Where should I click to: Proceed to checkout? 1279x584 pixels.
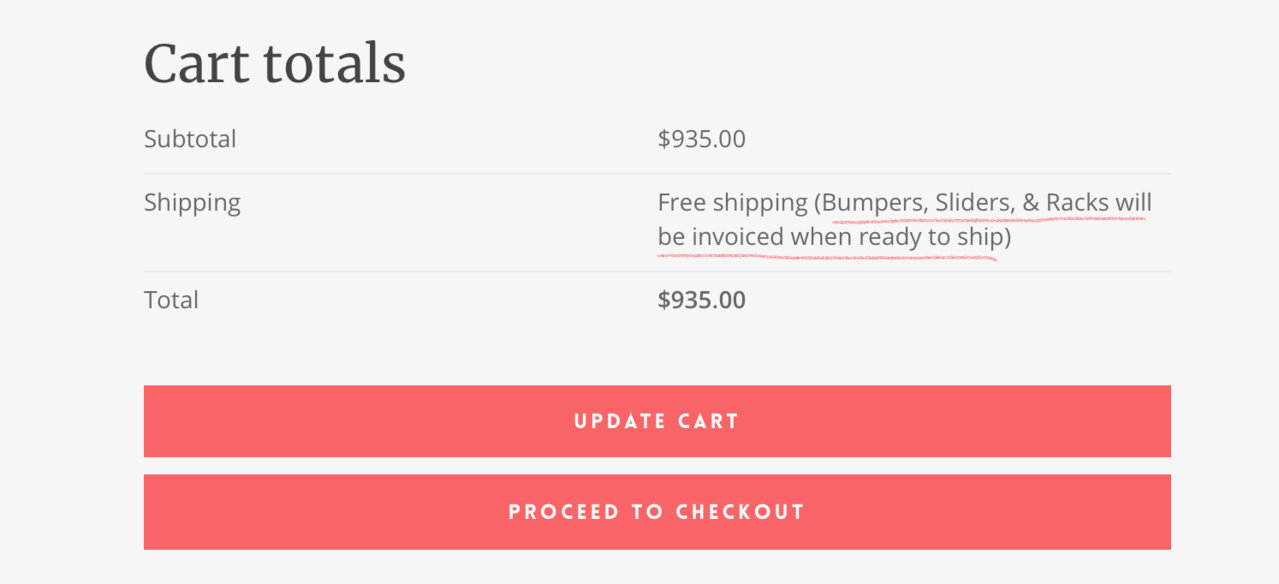tap(657, 512)
